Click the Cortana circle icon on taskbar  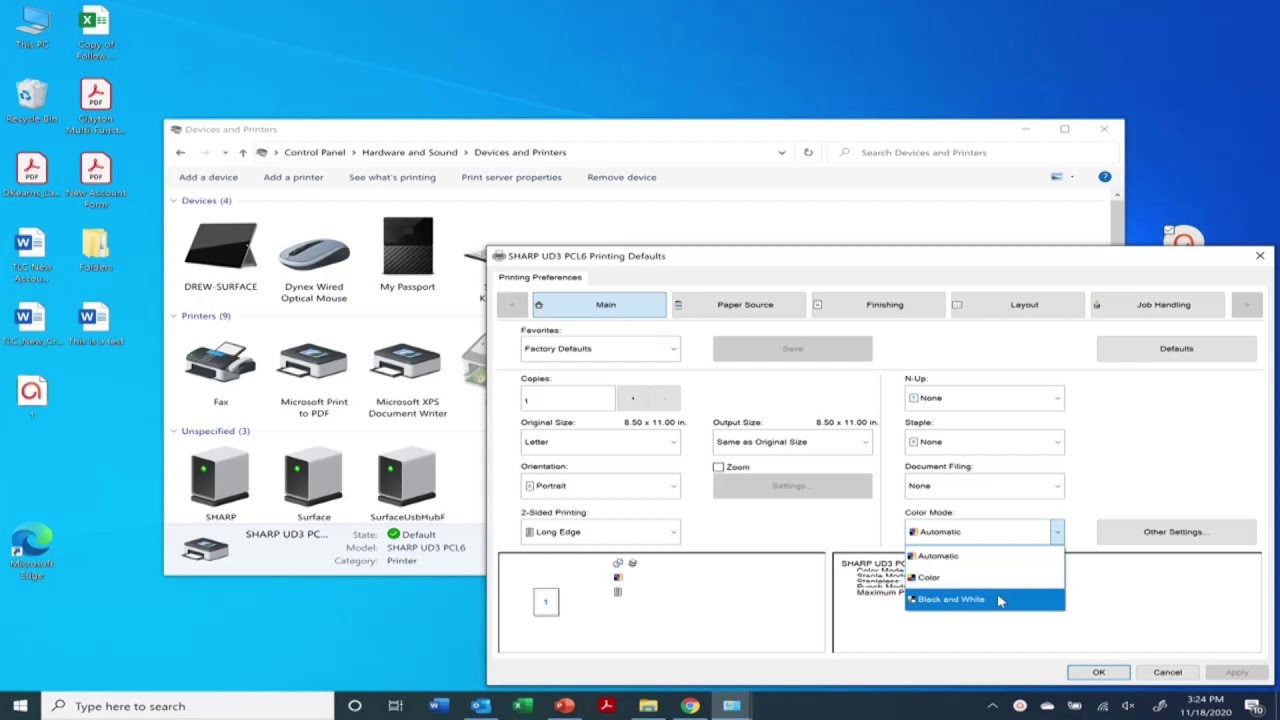tap(354, 706)
